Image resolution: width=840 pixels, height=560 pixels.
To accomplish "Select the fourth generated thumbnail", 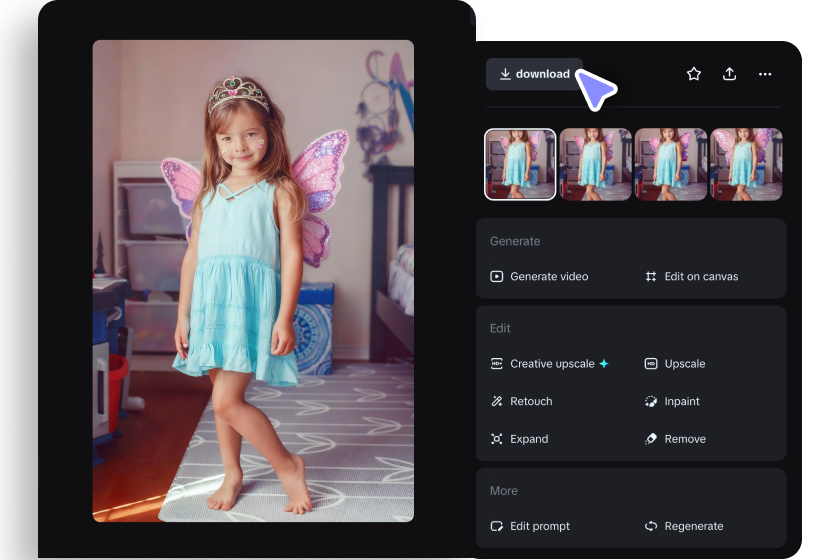I will click(x=746, y=164).
